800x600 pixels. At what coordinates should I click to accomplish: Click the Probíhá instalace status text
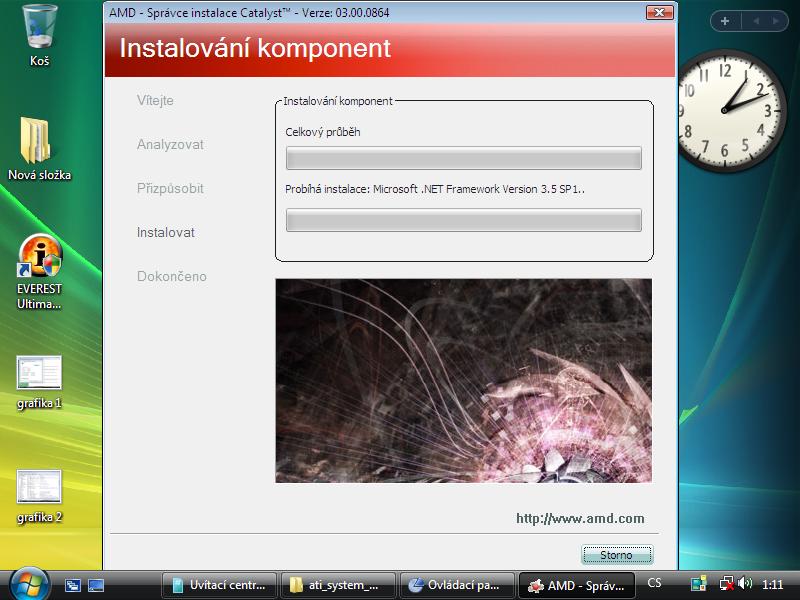pos(435,189)
